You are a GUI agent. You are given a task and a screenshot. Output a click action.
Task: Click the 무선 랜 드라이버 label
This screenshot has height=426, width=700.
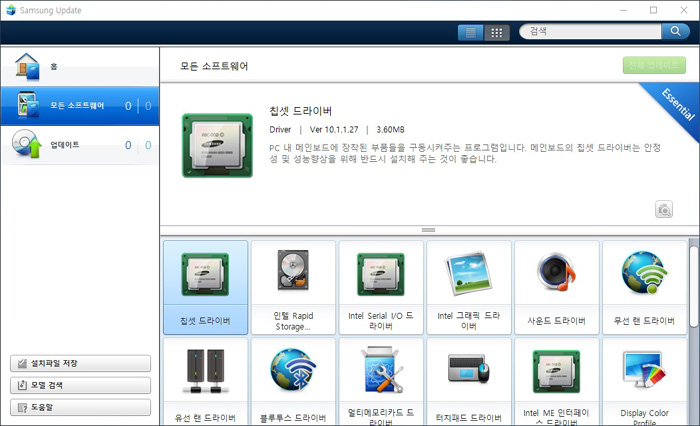(644, 321)
